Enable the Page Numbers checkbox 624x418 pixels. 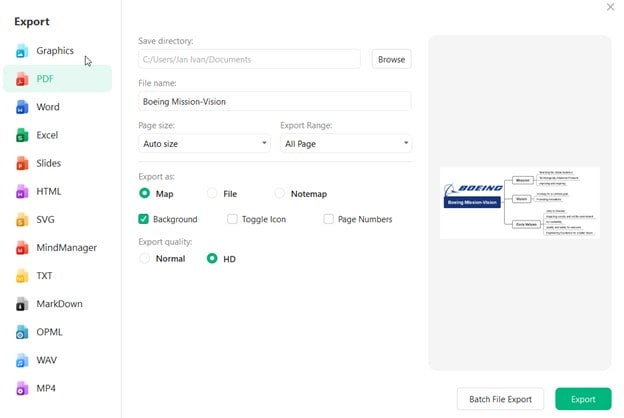point(328,219)
